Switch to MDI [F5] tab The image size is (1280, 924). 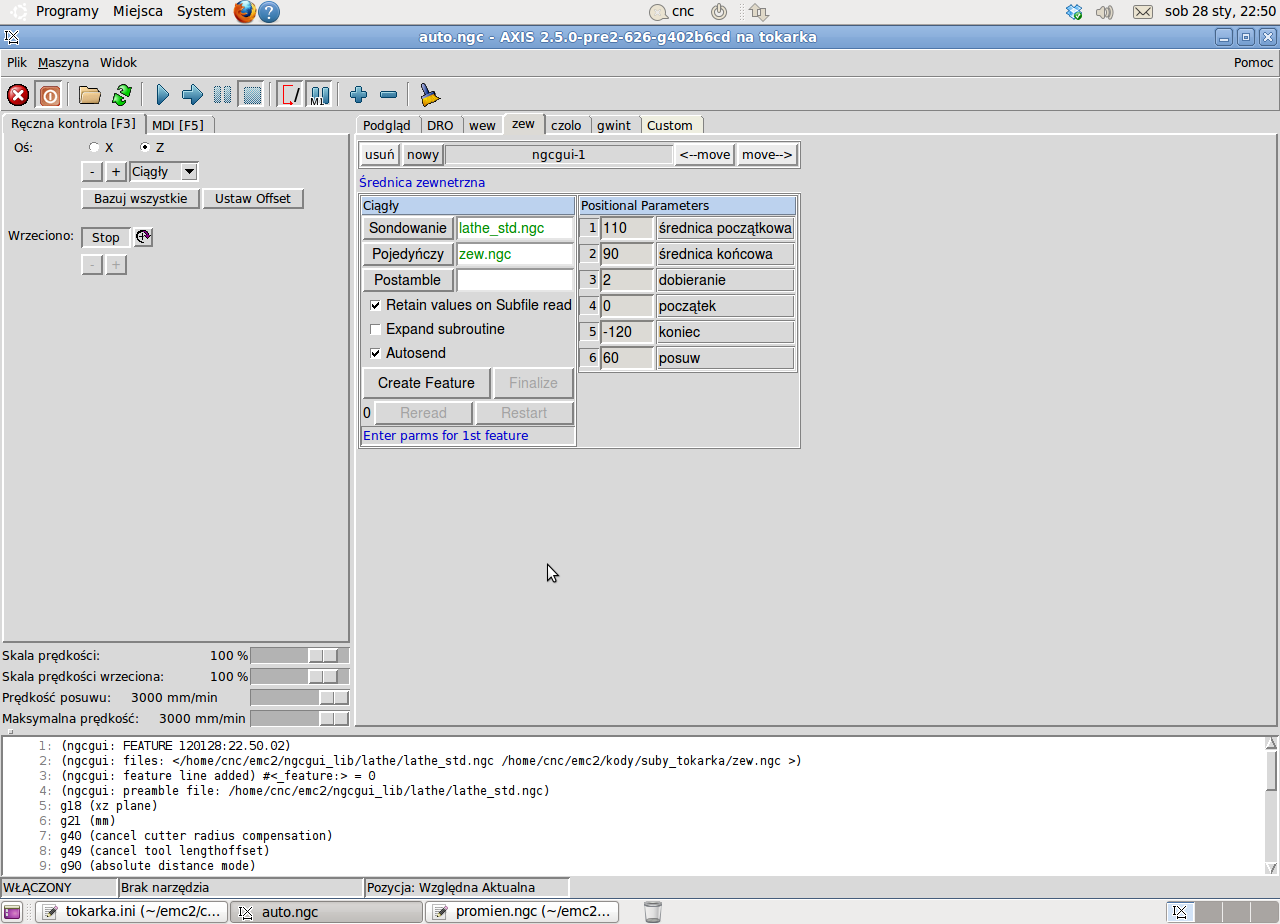coord(178,125)
